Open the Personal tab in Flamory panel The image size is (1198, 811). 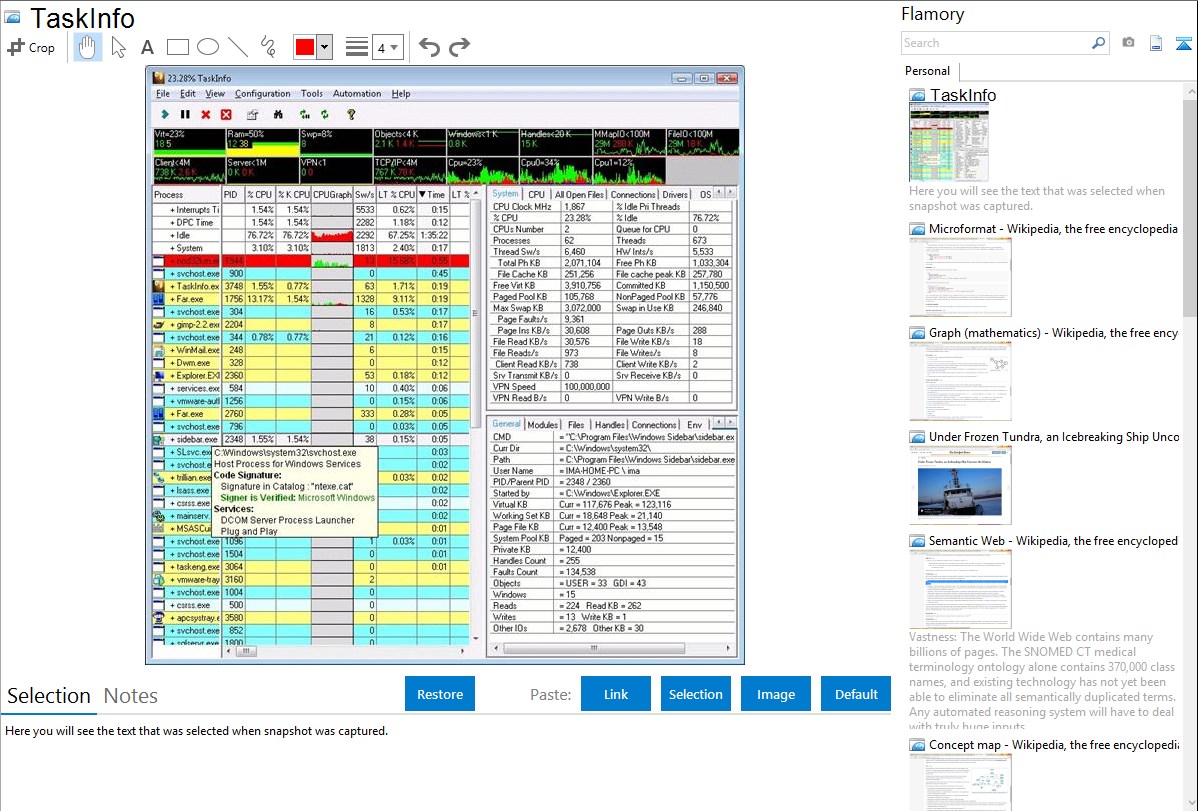click(x=927, y=71)
